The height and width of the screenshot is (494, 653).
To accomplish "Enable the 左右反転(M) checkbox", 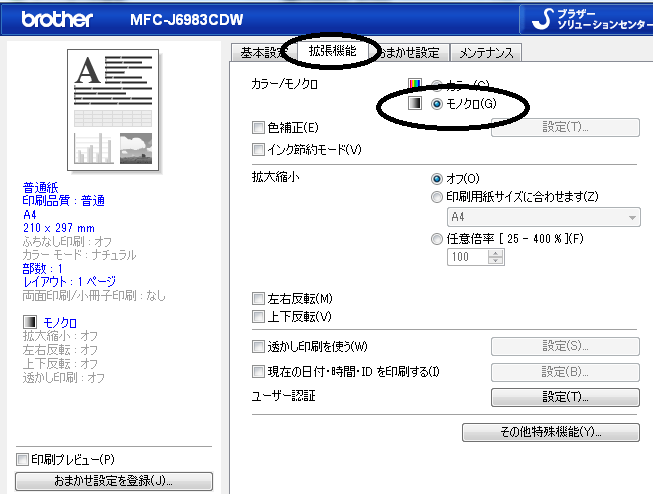I will point(258,299).
